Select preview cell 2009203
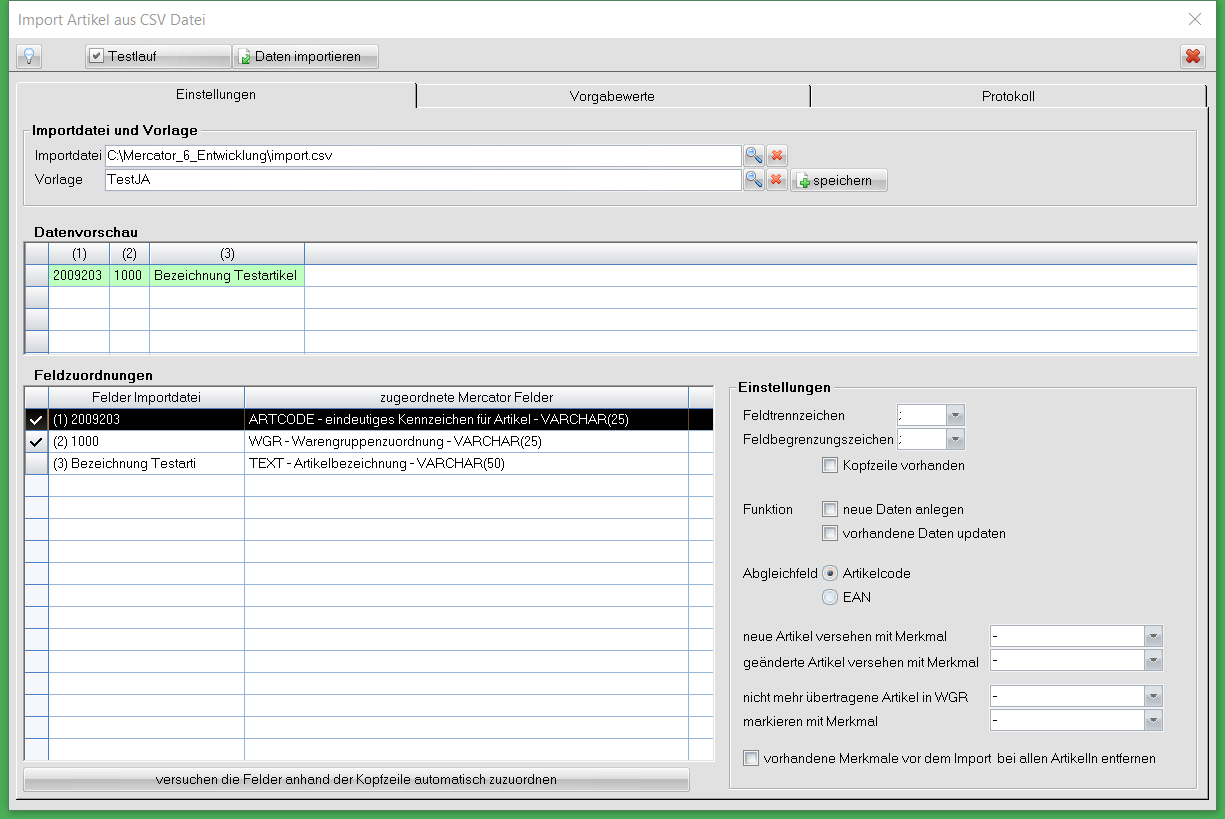 79,275
